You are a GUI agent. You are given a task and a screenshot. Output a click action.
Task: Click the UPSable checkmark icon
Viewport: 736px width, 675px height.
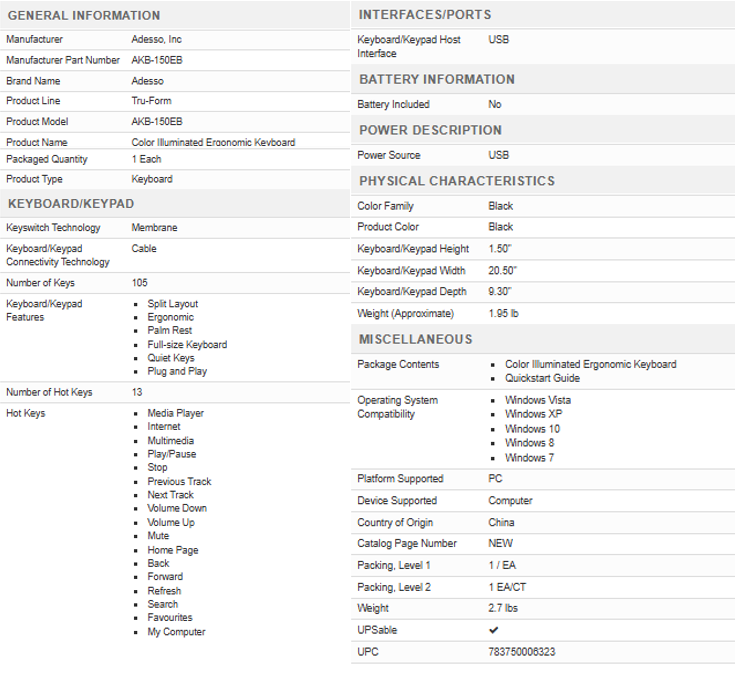click(493, 630)
